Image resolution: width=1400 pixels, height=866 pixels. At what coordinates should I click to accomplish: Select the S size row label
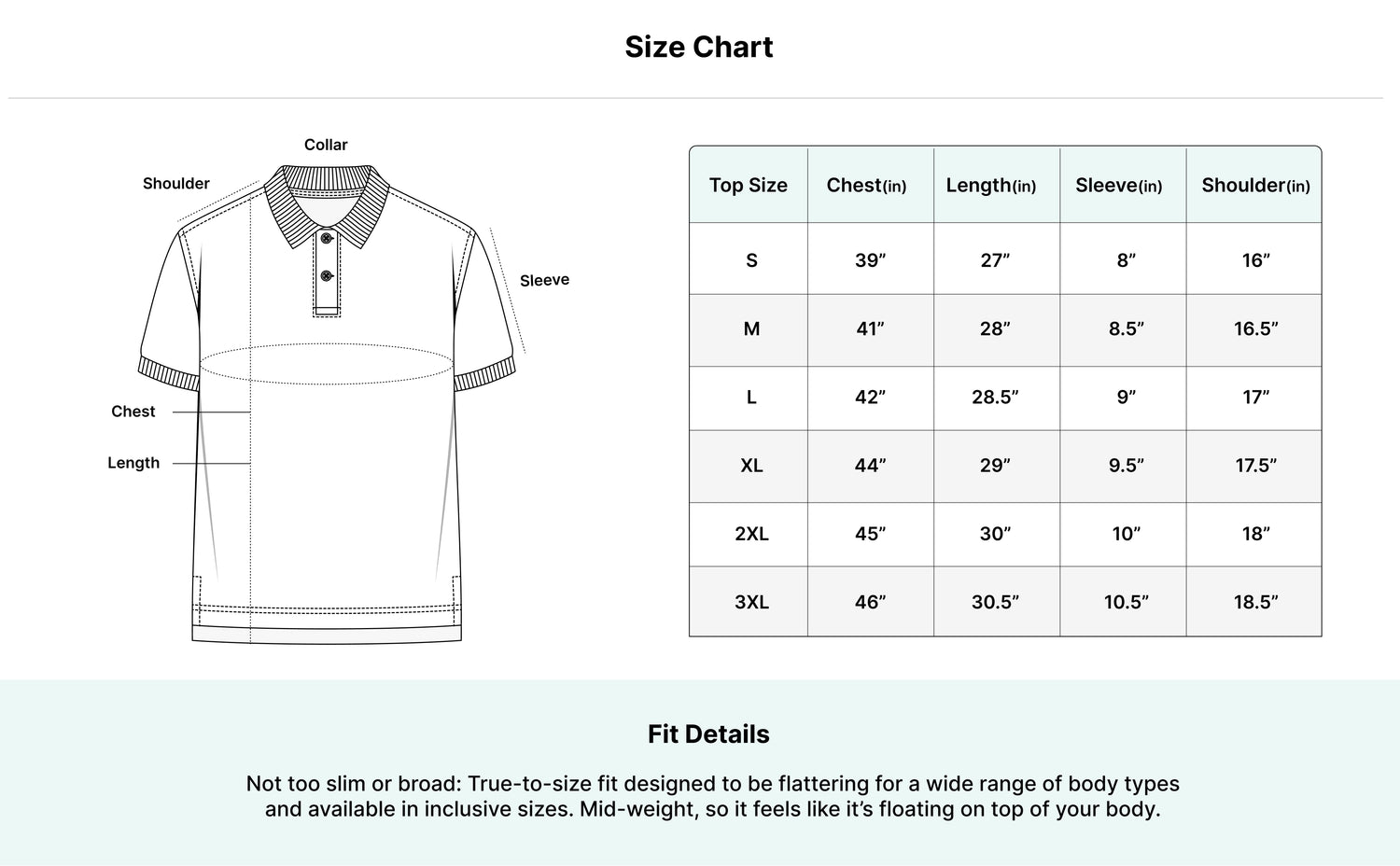[x=751, y=260]
